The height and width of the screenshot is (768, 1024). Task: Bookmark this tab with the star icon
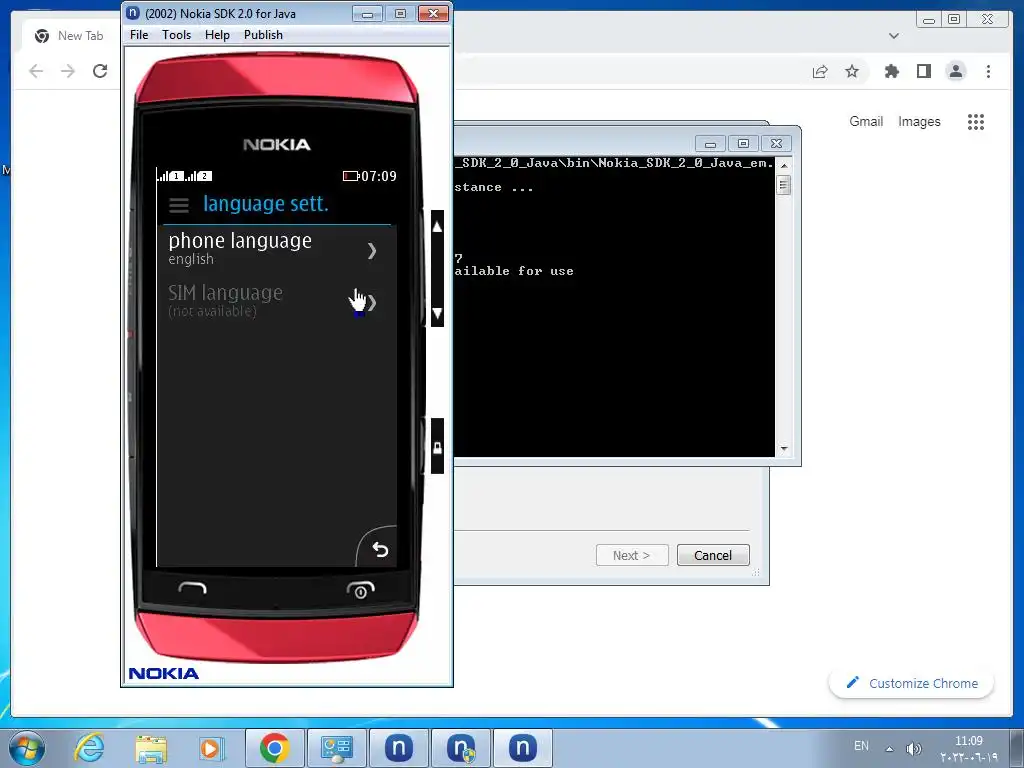click(x=852, y=71)
